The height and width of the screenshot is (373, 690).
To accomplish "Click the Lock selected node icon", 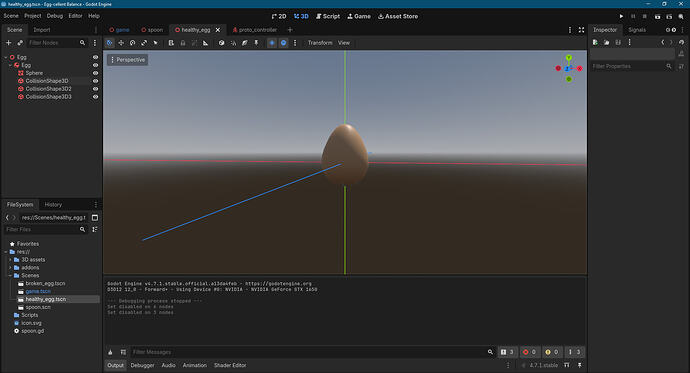I will click(x=183, y=43).
